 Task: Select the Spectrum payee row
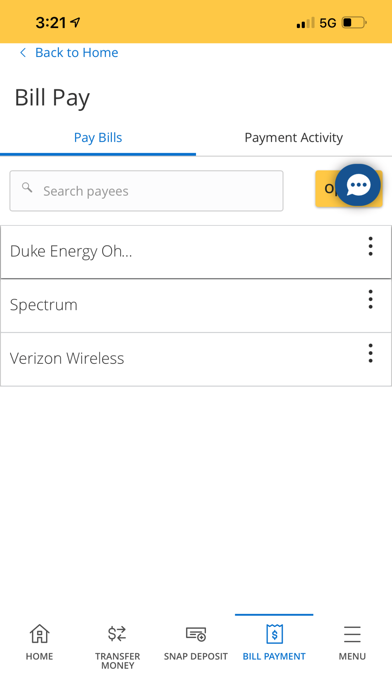click(x=196, y=305)
